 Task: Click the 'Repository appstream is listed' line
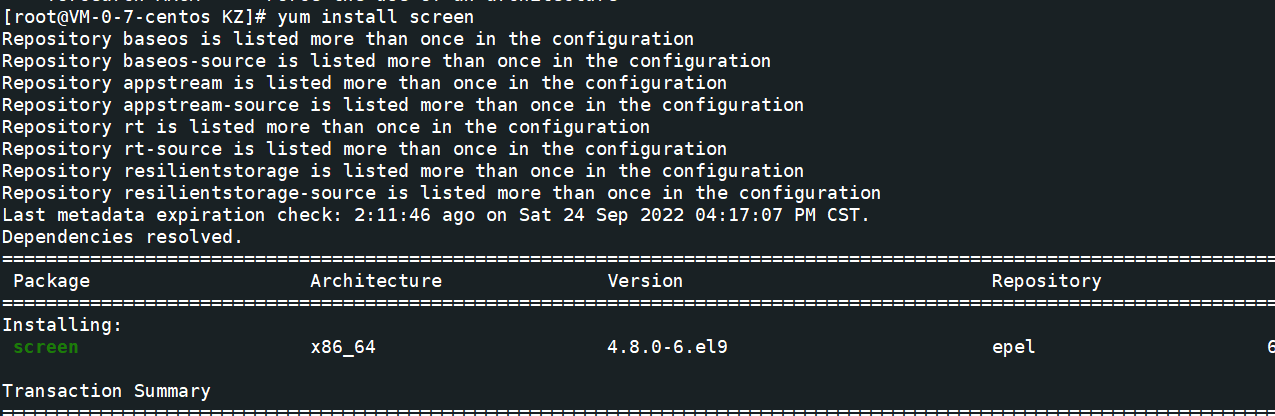364,83
